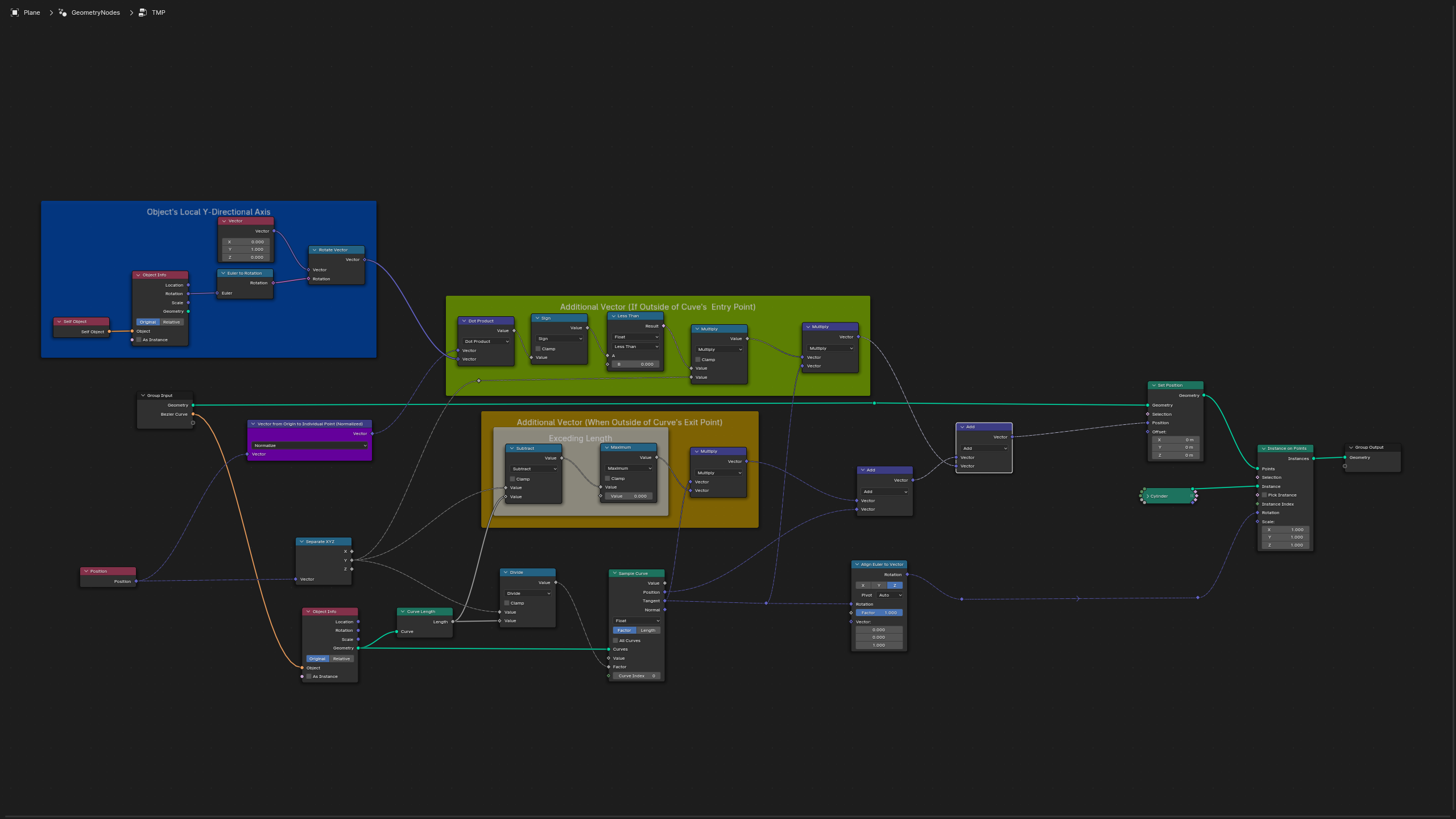Click Y 1.000 field in Vector node

point(246,249)
